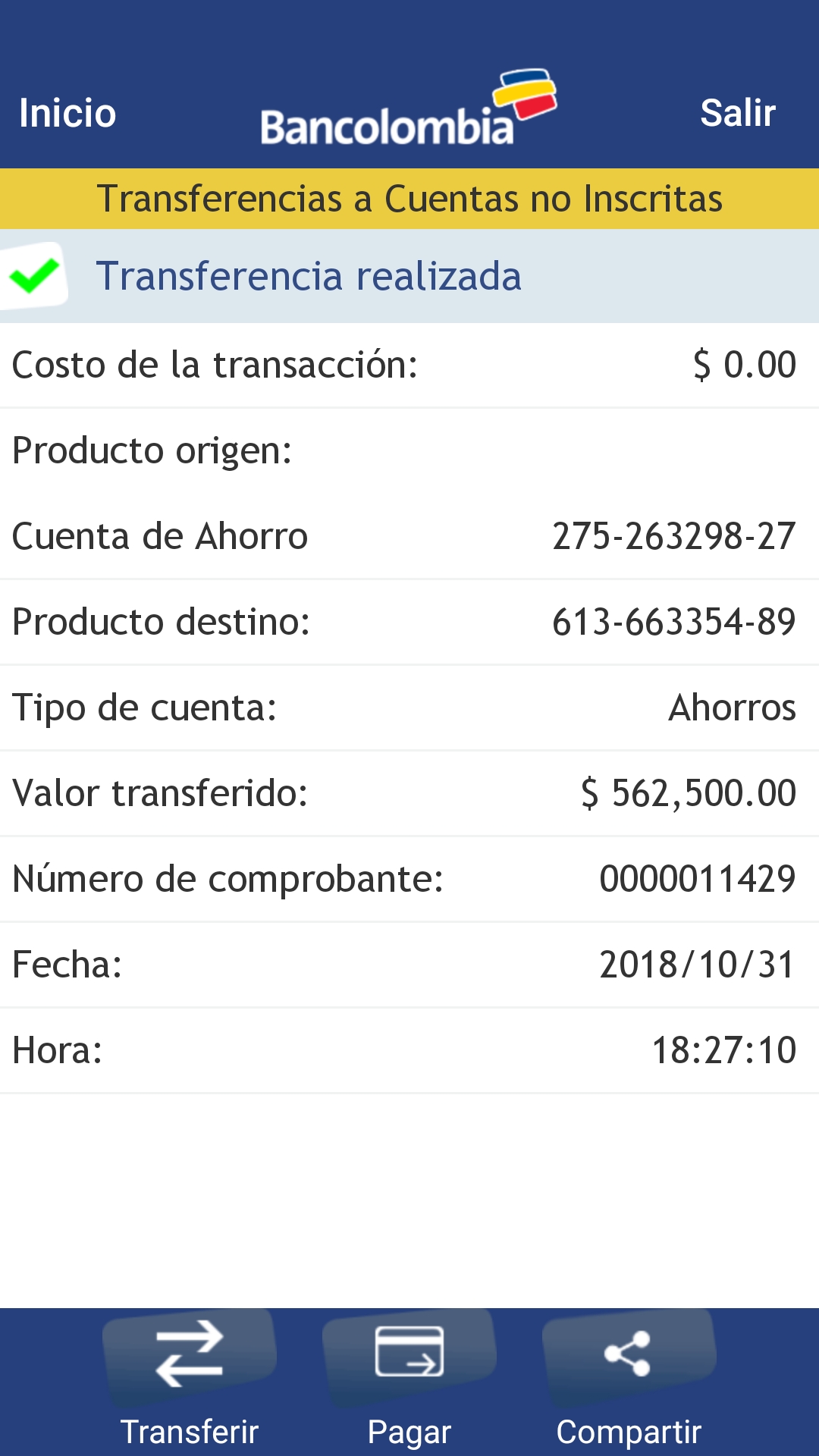Select the Compartir label in bottom bar

coord(629,1432)
